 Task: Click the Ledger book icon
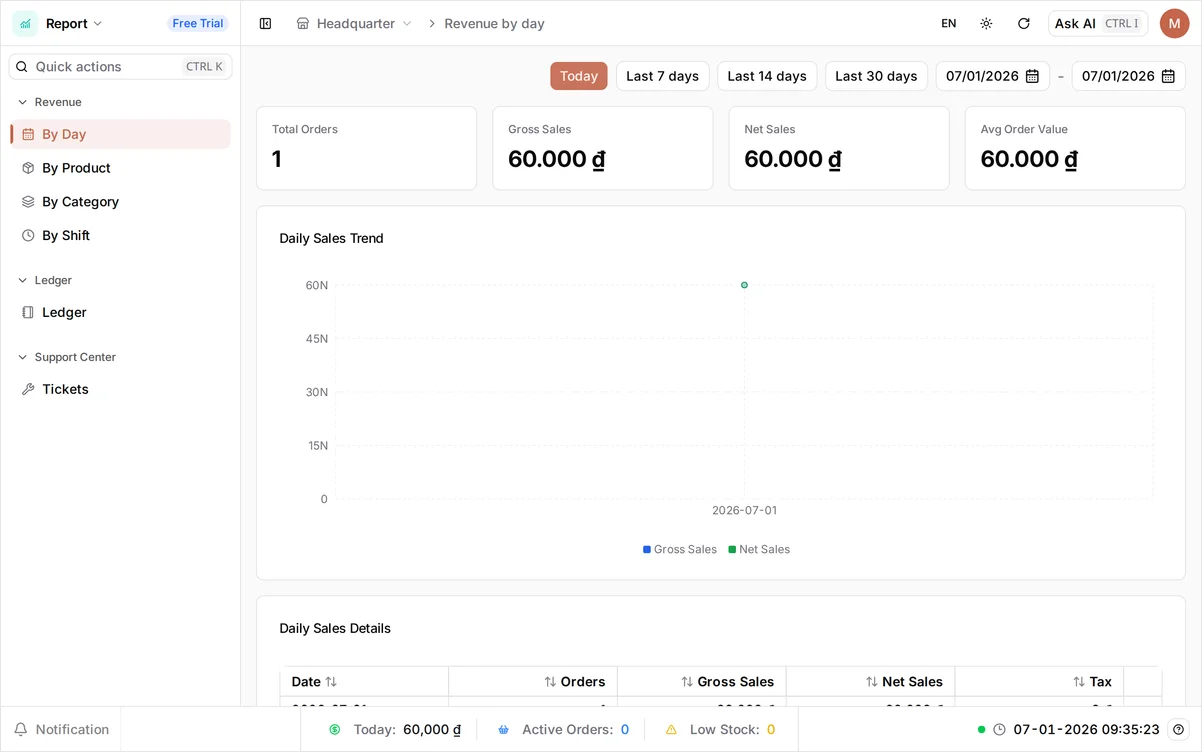coord(28,312)
